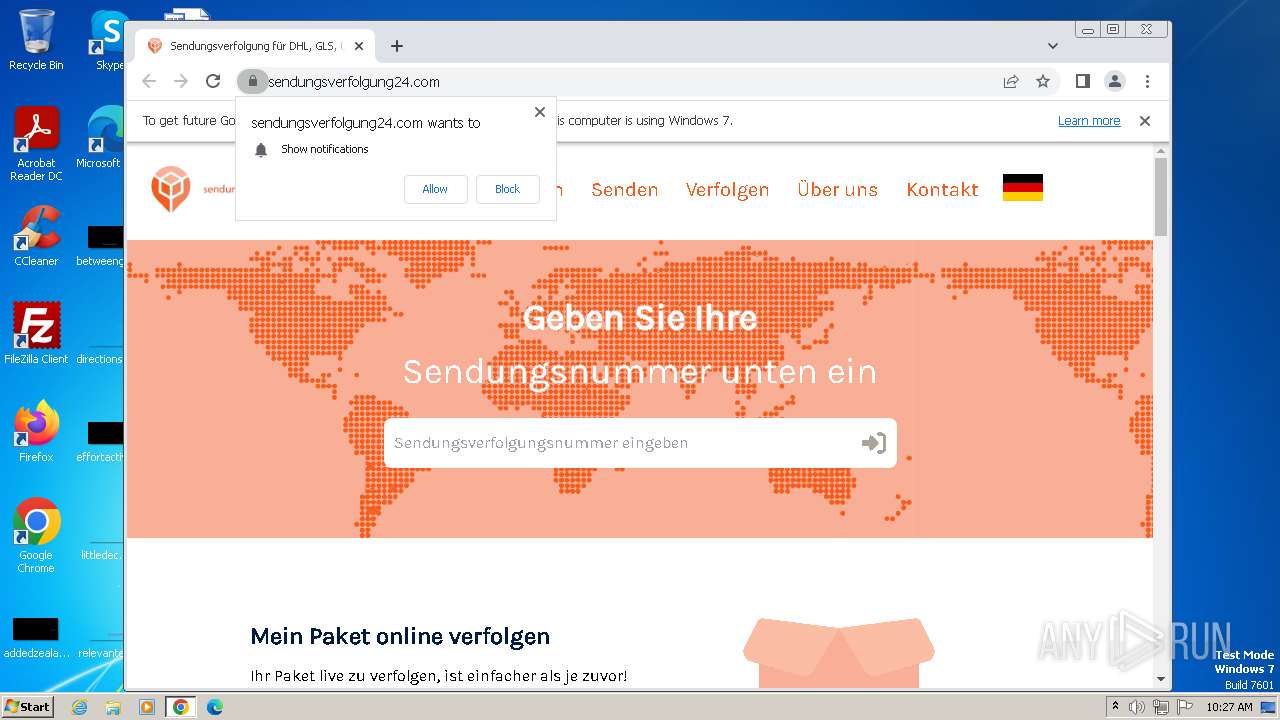This screenshot has width=1280, height=720.
Task: Open FileZilla Client desktop icon
Action: click(36, 334)
